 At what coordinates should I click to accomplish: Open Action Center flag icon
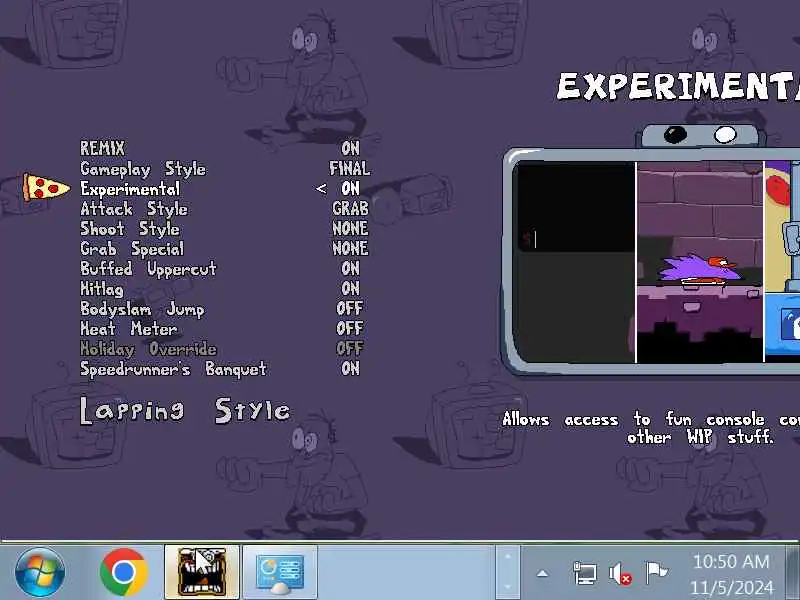tap(656, 572)
